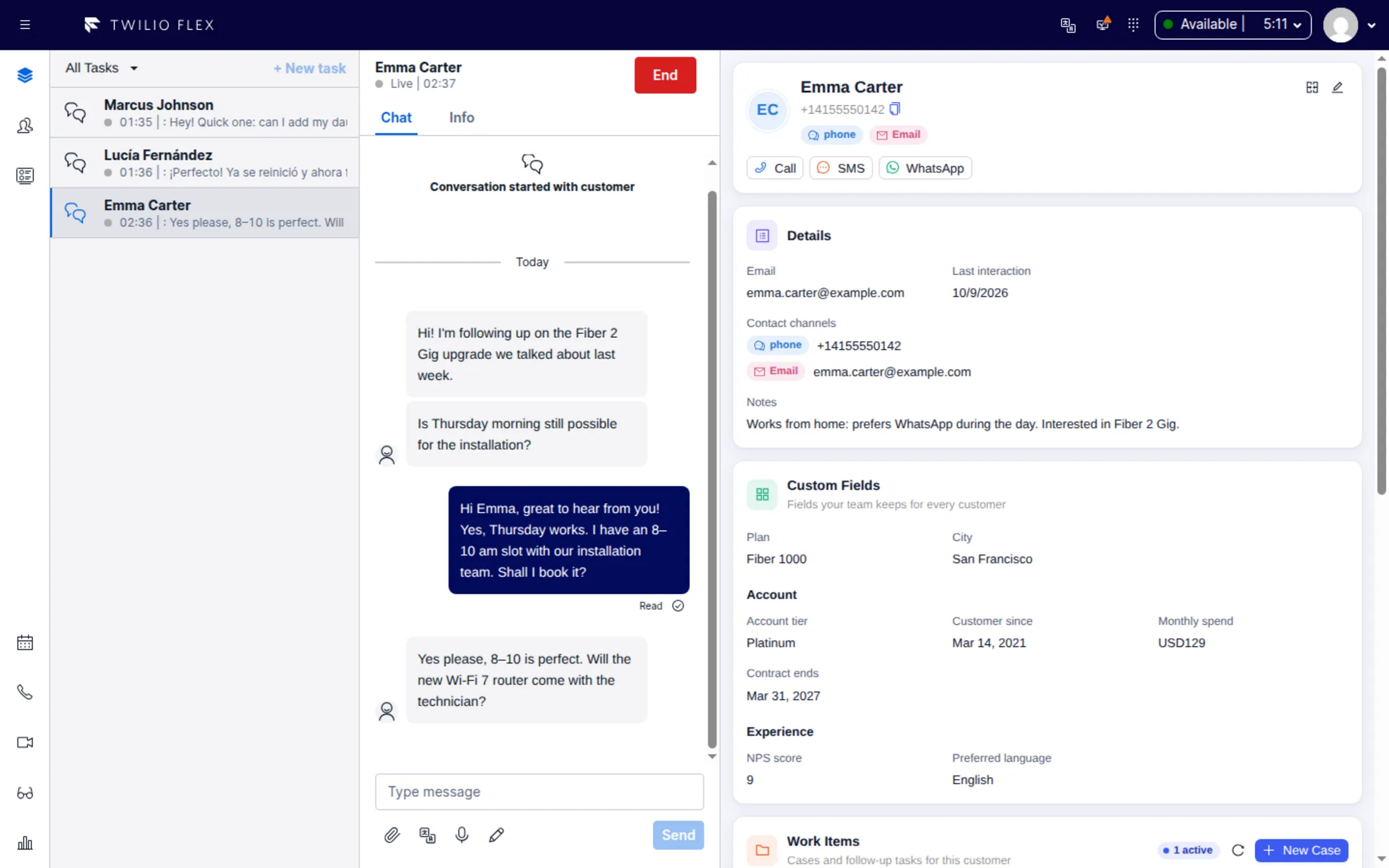Create a task with + New task

310,68
